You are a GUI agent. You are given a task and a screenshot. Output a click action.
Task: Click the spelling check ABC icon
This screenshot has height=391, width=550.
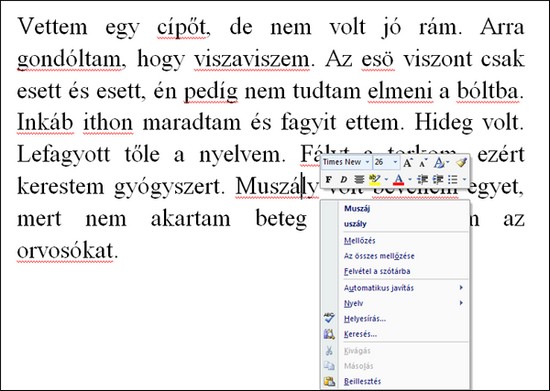[x=329, y=318]
